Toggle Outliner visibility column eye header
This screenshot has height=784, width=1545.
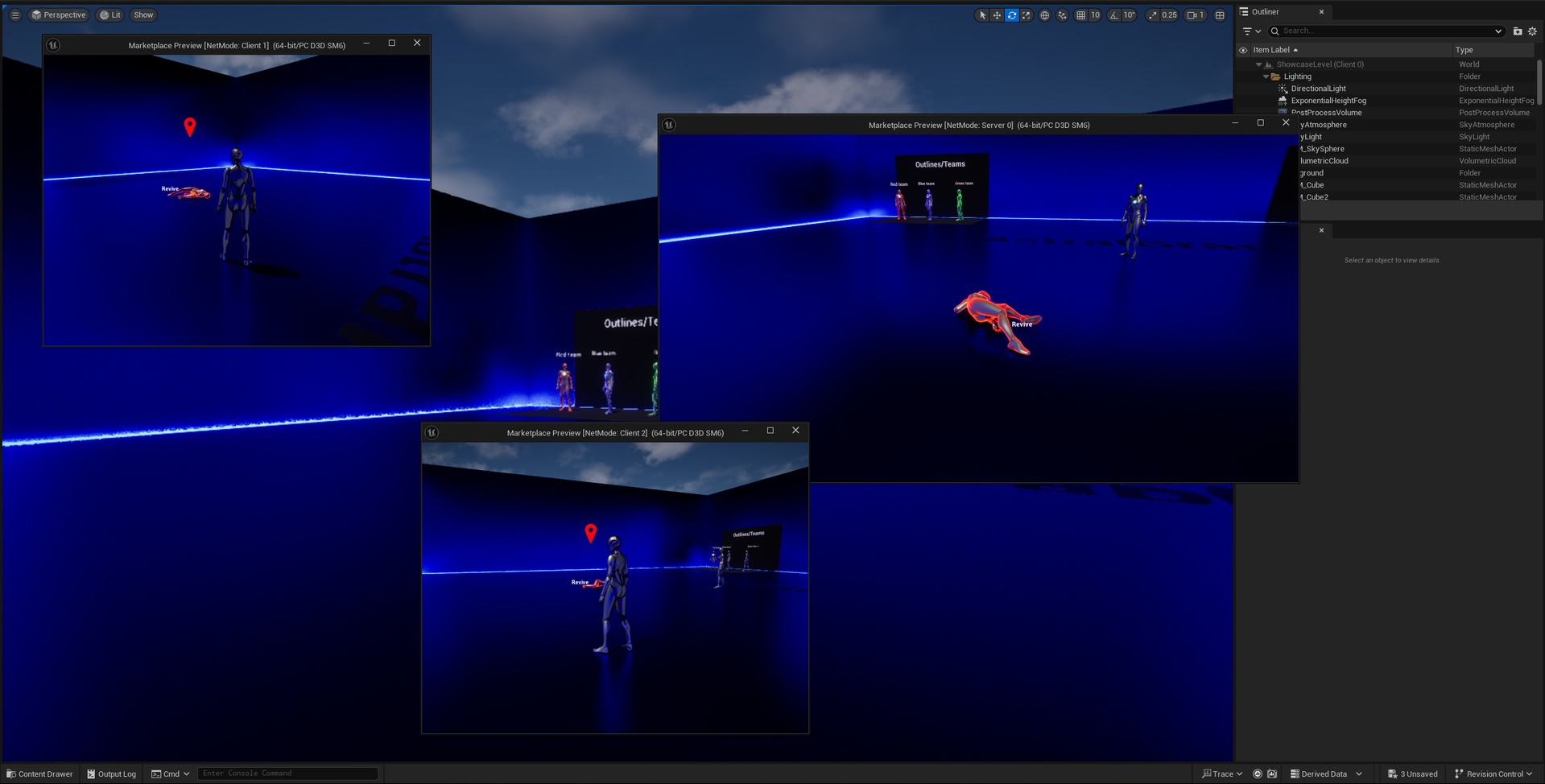(x=1243, y=50)
